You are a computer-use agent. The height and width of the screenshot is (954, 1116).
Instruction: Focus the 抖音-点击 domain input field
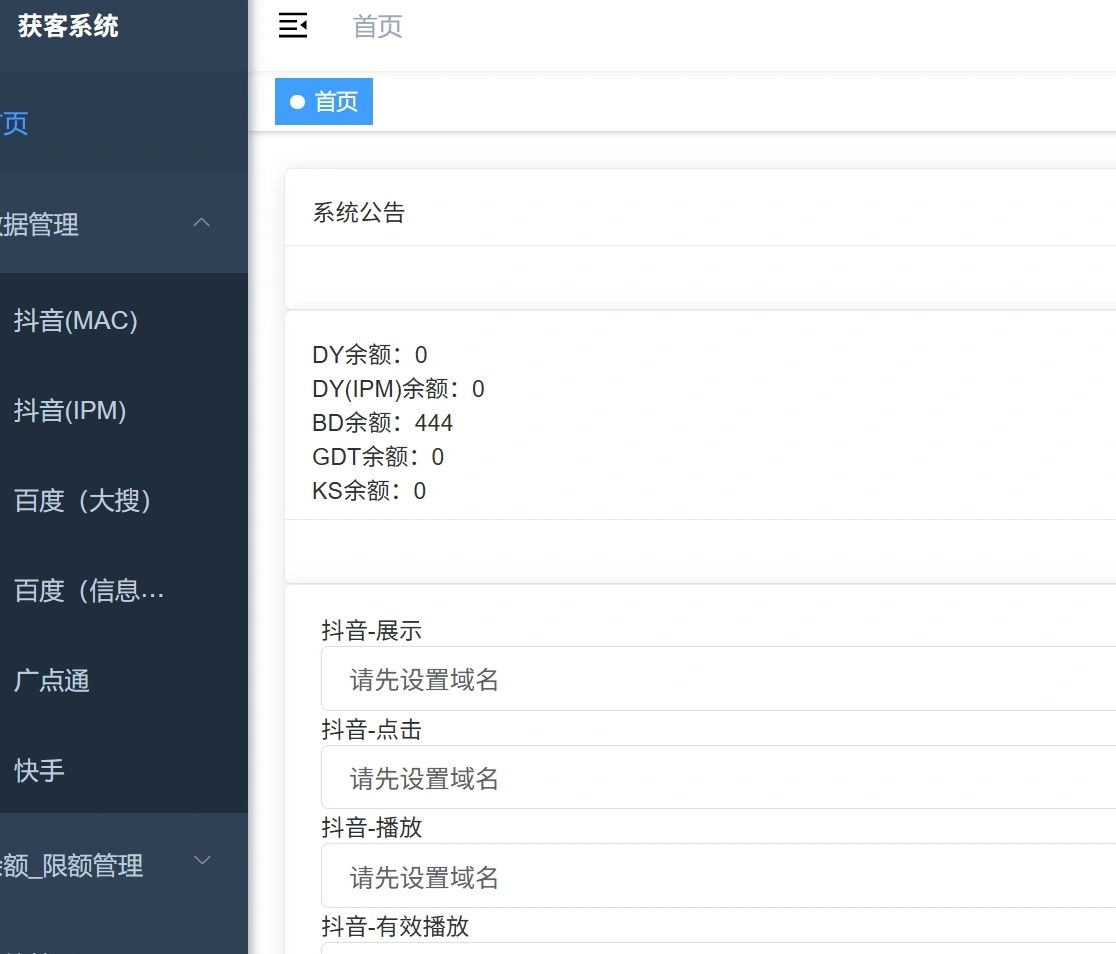(x=719, y=777)
